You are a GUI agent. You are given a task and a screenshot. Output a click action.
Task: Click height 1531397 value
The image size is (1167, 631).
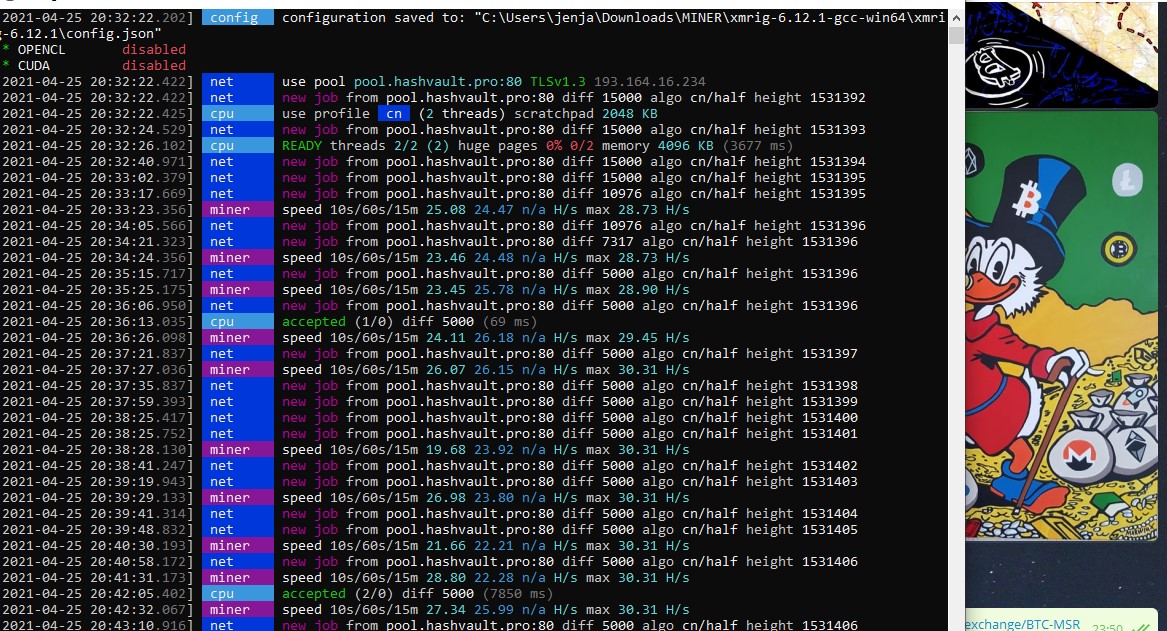(829, 353)
